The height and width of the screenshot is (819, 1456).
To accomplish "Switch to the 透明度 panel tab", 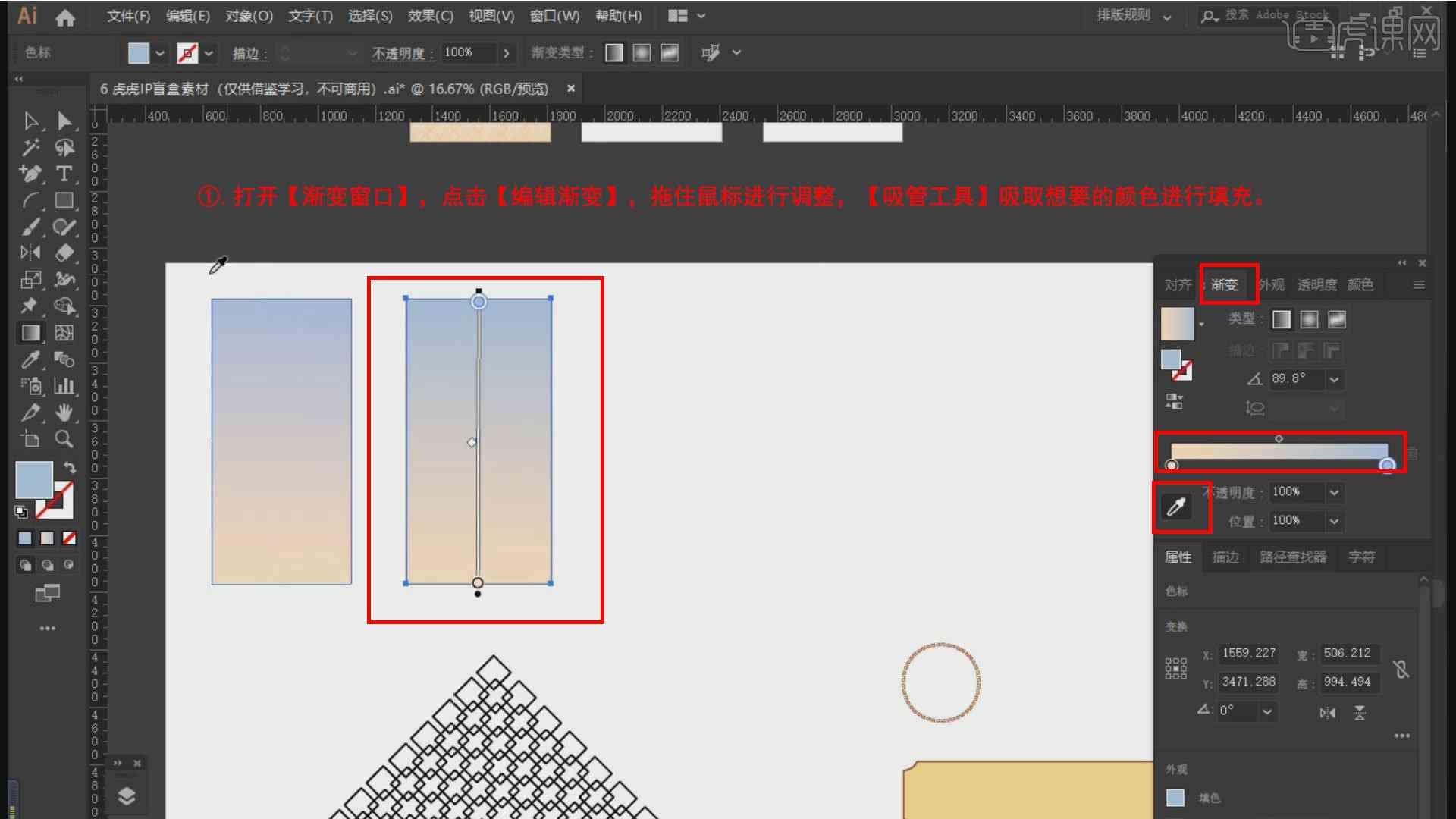I will (1317, 285).
